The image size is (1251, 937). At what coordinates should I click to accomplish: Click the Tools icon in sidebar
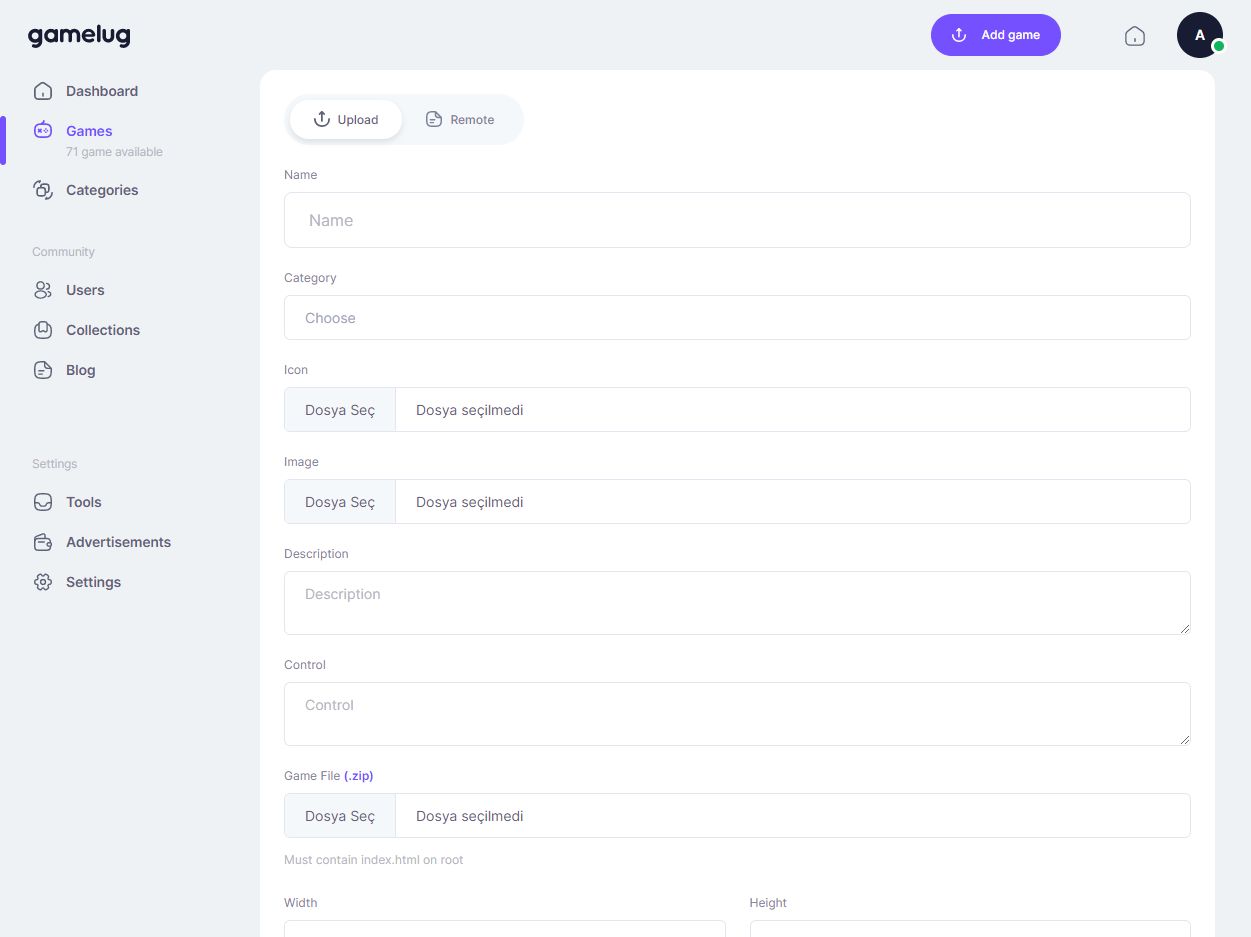(43, 502)
